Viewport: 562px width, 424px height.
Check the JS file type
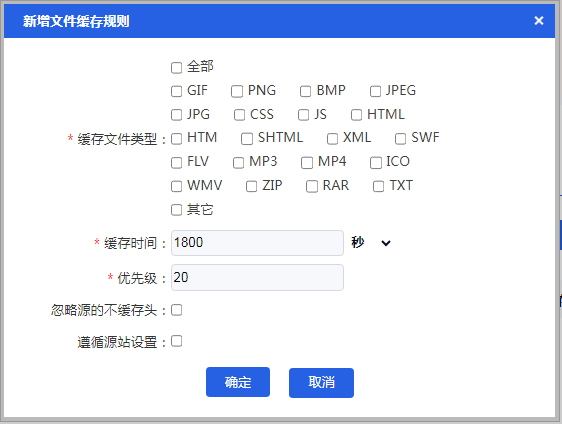pyautogui.click(x=303, y=115)
